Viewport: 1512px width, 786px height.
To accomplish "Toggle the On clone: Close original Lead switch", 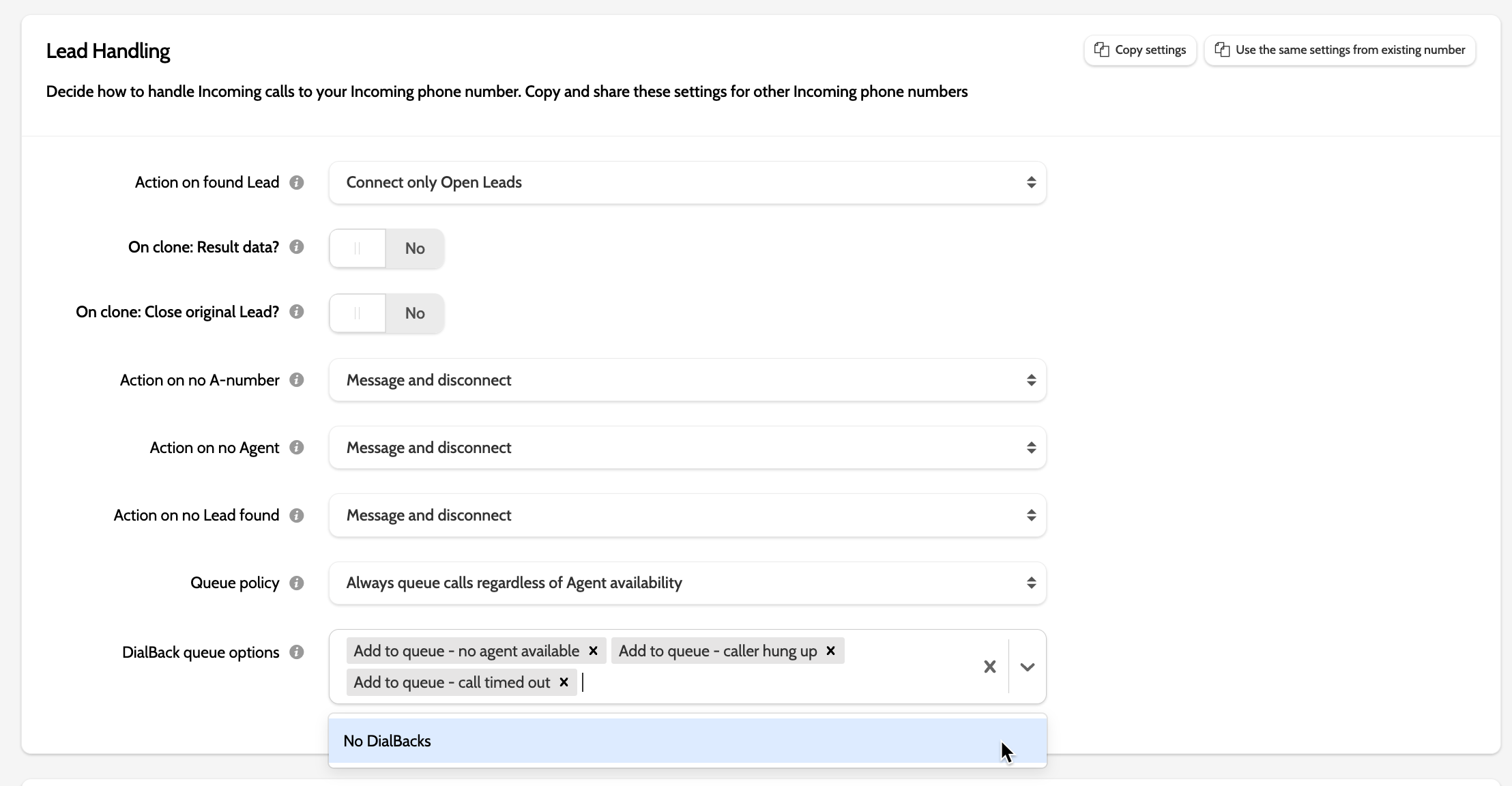I will click(x=386, y=313).
